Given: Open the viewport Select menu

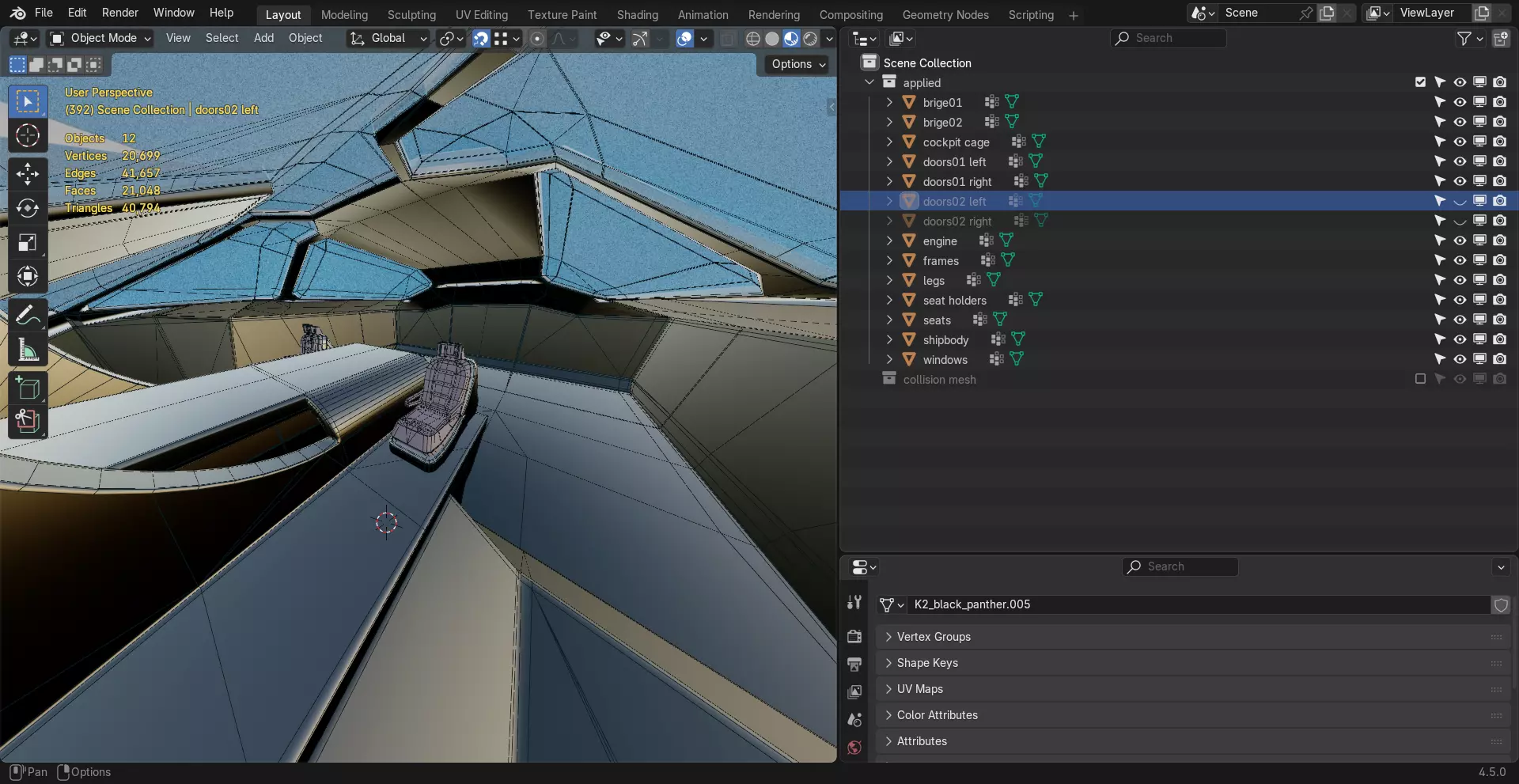Looking at the screenshot, I should point(222,38).
